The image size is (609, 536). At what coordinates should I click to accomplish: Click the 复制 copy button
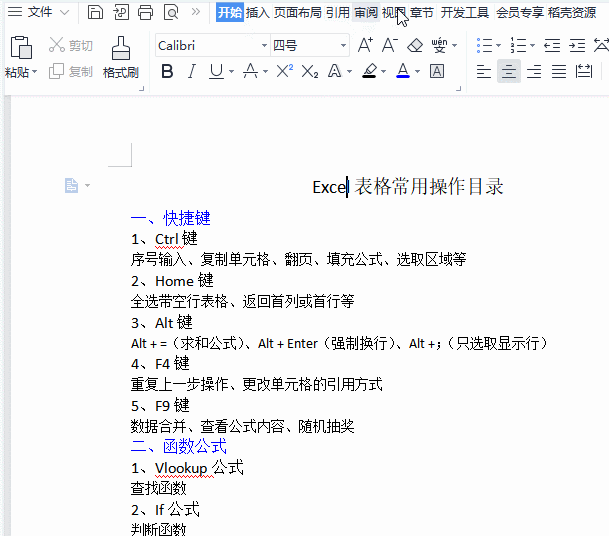71,71
